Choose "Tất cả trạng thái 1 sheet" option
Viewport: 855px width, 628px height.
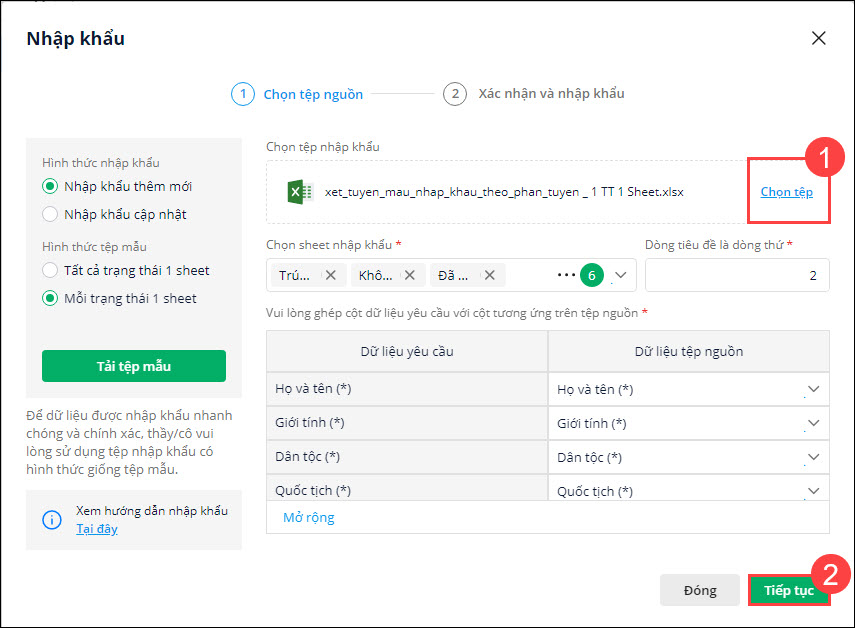coord(50,270)
